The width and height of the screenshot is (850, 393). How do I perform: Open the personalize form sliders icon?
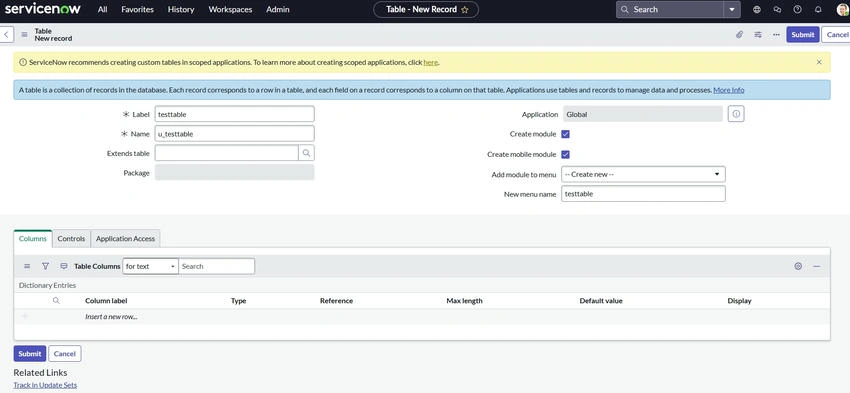point(758,35)
